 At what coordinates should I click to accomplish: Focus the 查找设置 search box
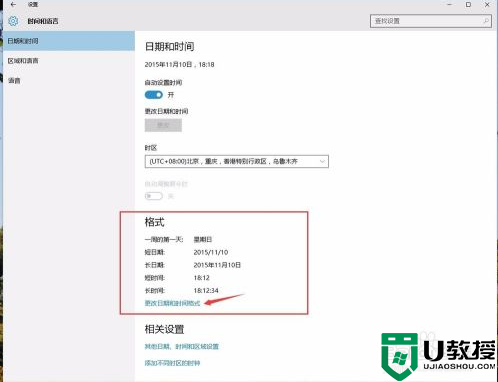click(430, 21)
